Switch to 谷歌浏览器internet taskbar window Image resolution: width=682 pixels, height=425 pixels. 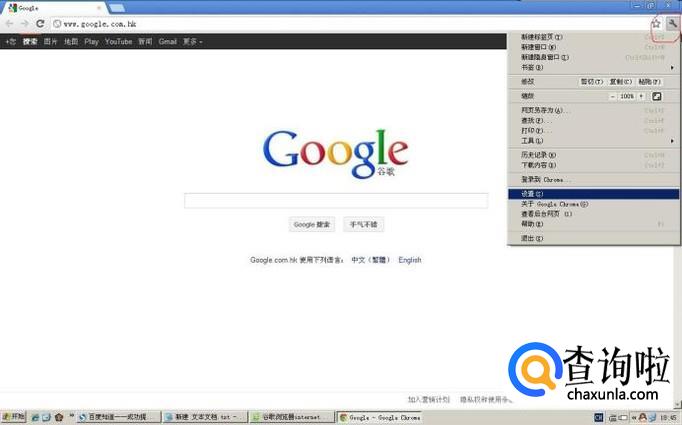(x=292, y=417)
